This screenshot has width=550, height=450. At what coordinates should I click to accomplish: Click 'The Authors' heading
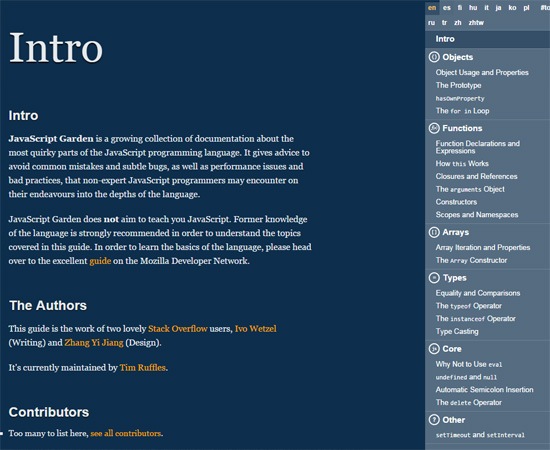48,305
